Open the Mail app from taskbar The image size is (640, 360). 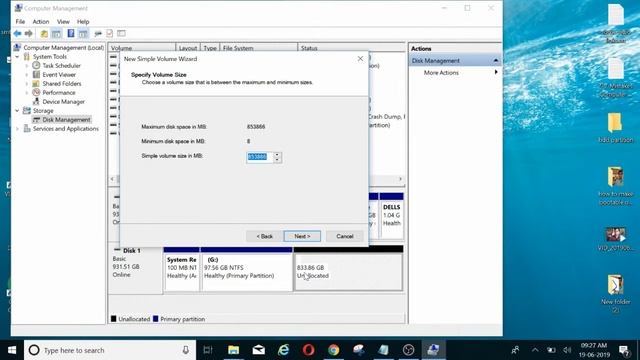click(x=259, y=350)
